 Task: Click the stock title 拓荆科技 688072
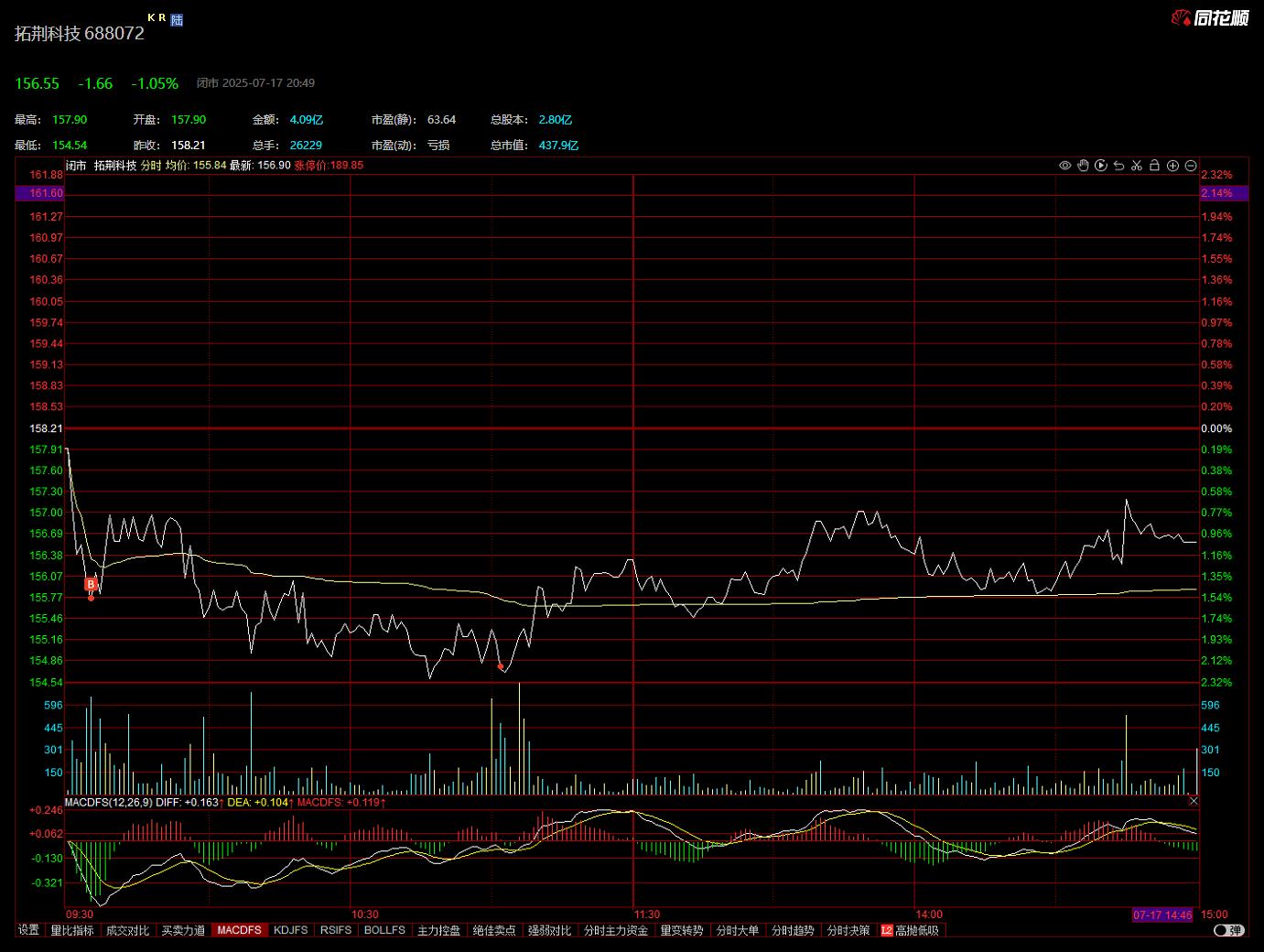coord(80,33)
